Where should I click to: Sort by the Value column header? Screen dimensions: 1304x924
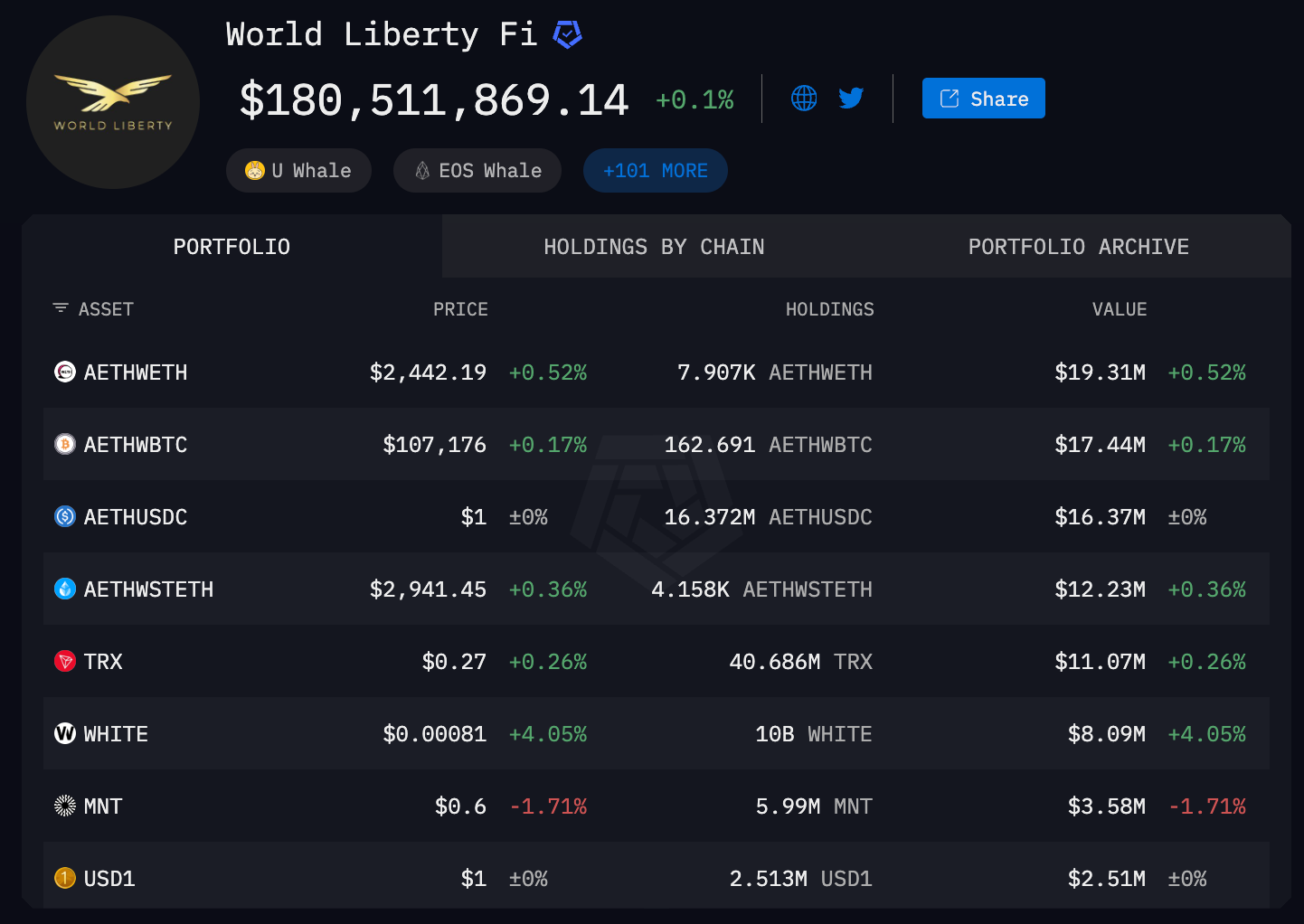(1119, 309)
